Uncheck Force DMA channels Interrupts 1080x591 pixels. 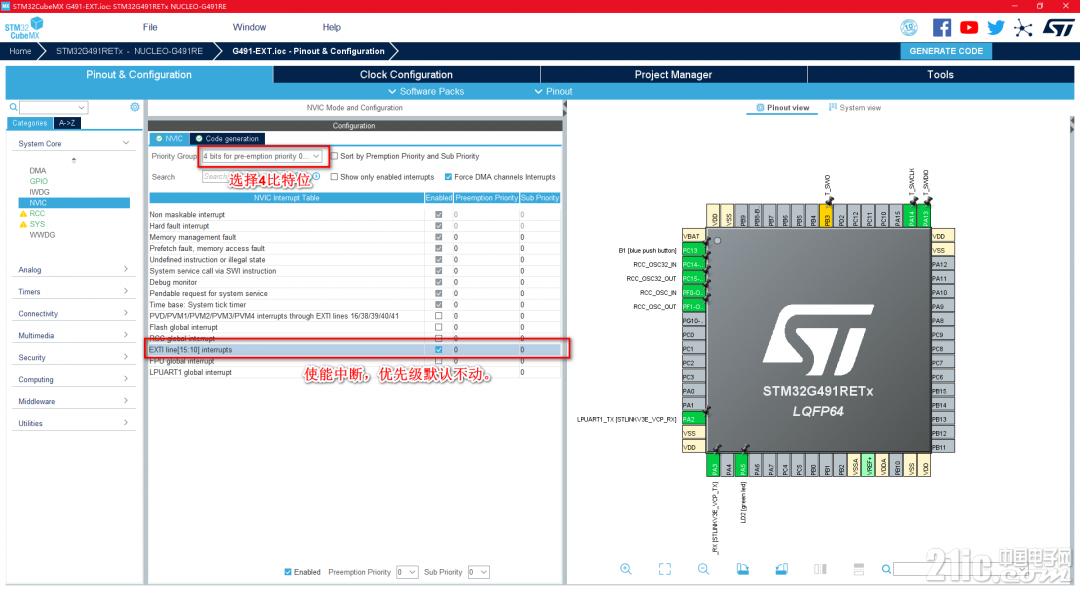(x=448, y=177)
